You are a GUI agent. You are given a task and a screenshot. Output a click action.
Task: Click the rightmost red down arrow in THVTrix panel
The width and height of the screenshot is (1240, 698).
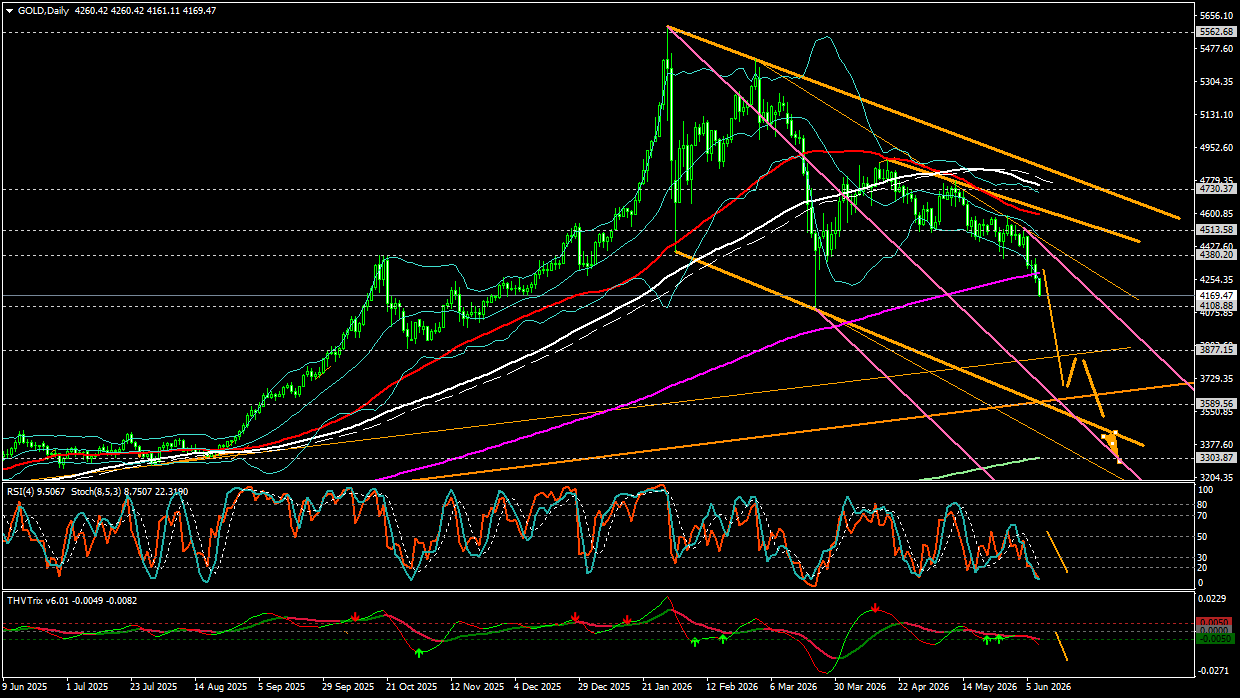point(876,607)
